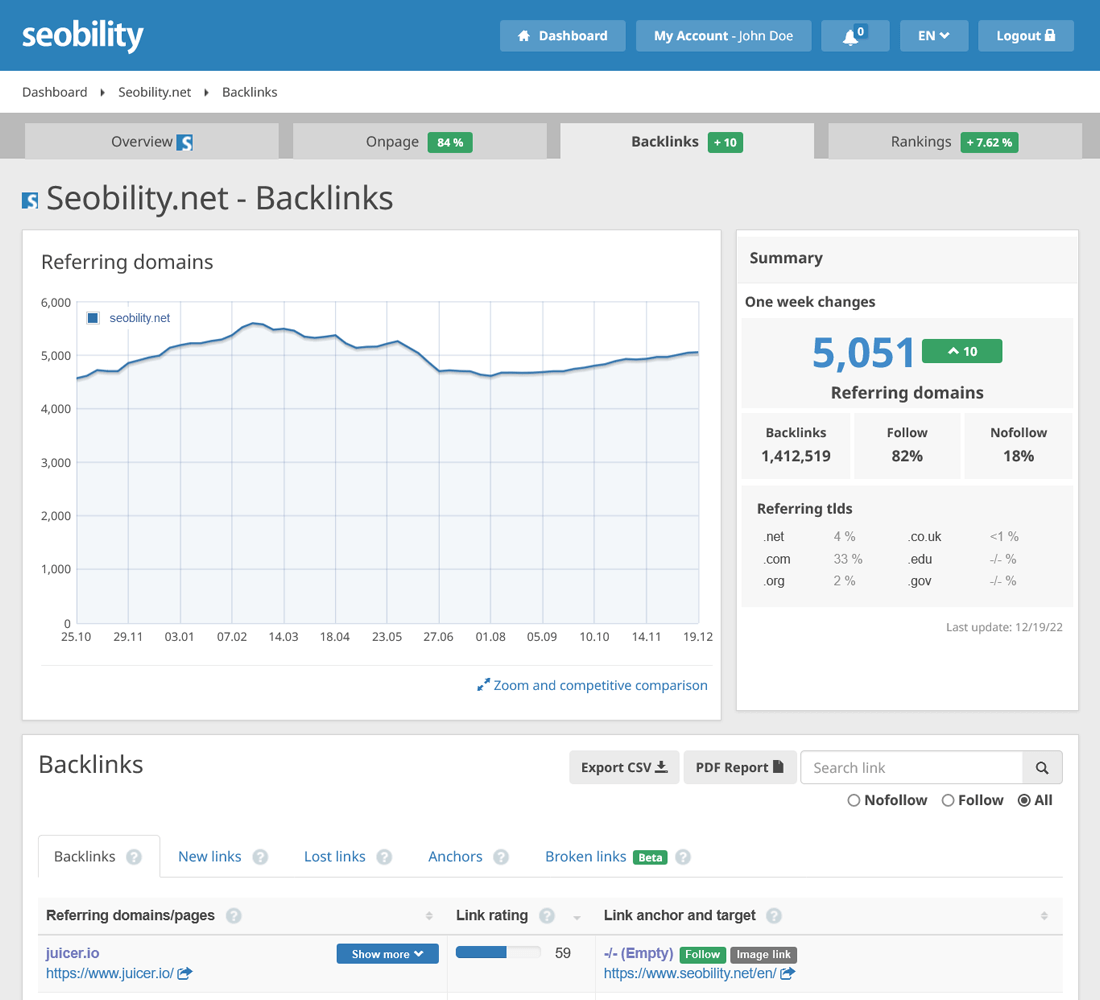Open the Dashboard using the home icon
The width and height of the screenshot is (1100, 1000).
coord(523,35)
